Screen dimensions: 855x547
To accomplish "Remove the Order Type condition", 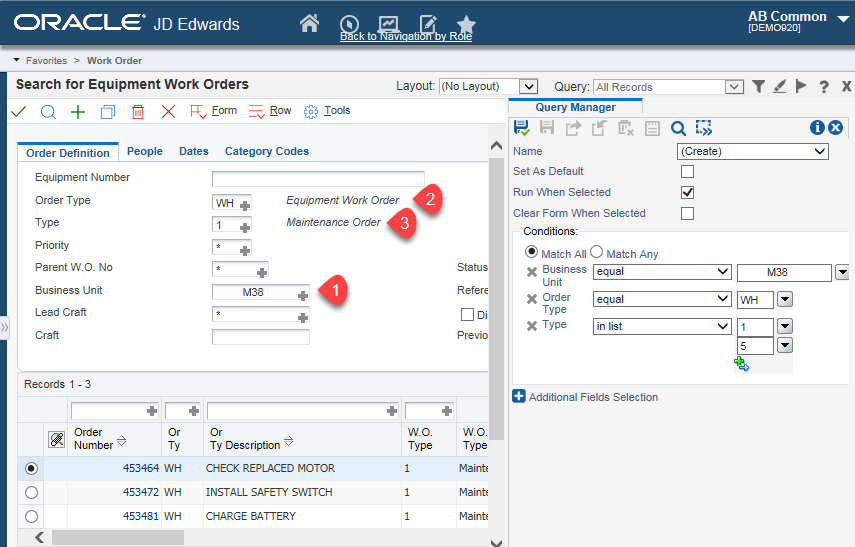I will tap(532, 299).
